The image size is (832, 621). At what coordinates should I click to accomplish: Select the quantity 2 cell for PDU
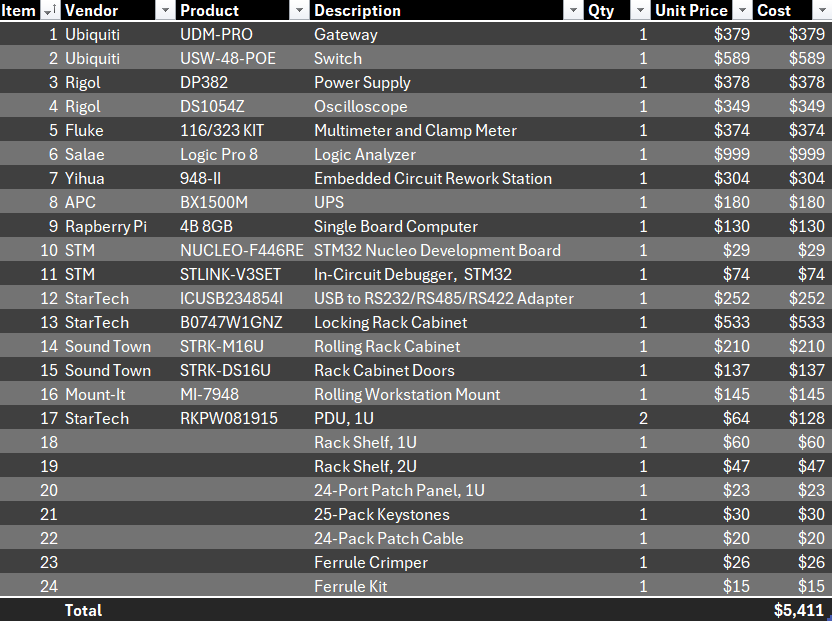coord(617,419)
